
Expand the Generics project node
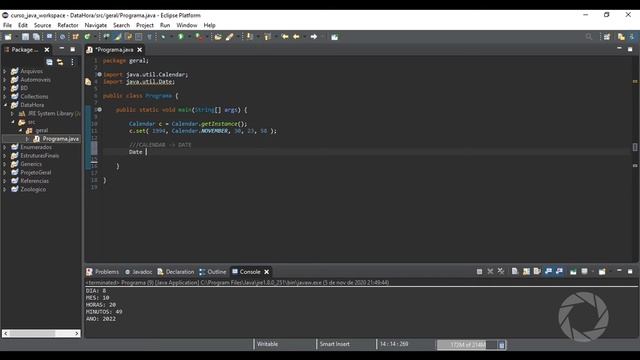click(5, 164)
